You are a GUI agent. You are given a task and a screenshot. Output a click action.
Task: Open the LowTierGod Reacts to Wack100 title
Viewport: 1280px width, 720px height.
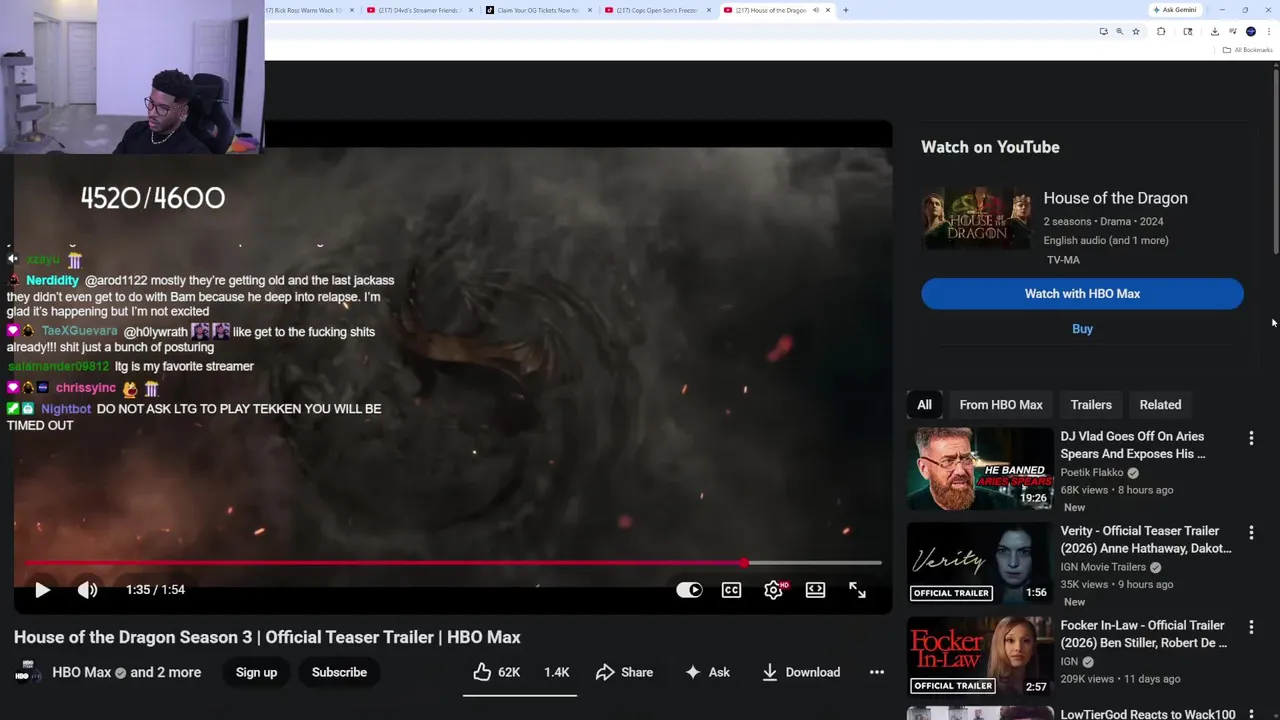[1148, 714]
